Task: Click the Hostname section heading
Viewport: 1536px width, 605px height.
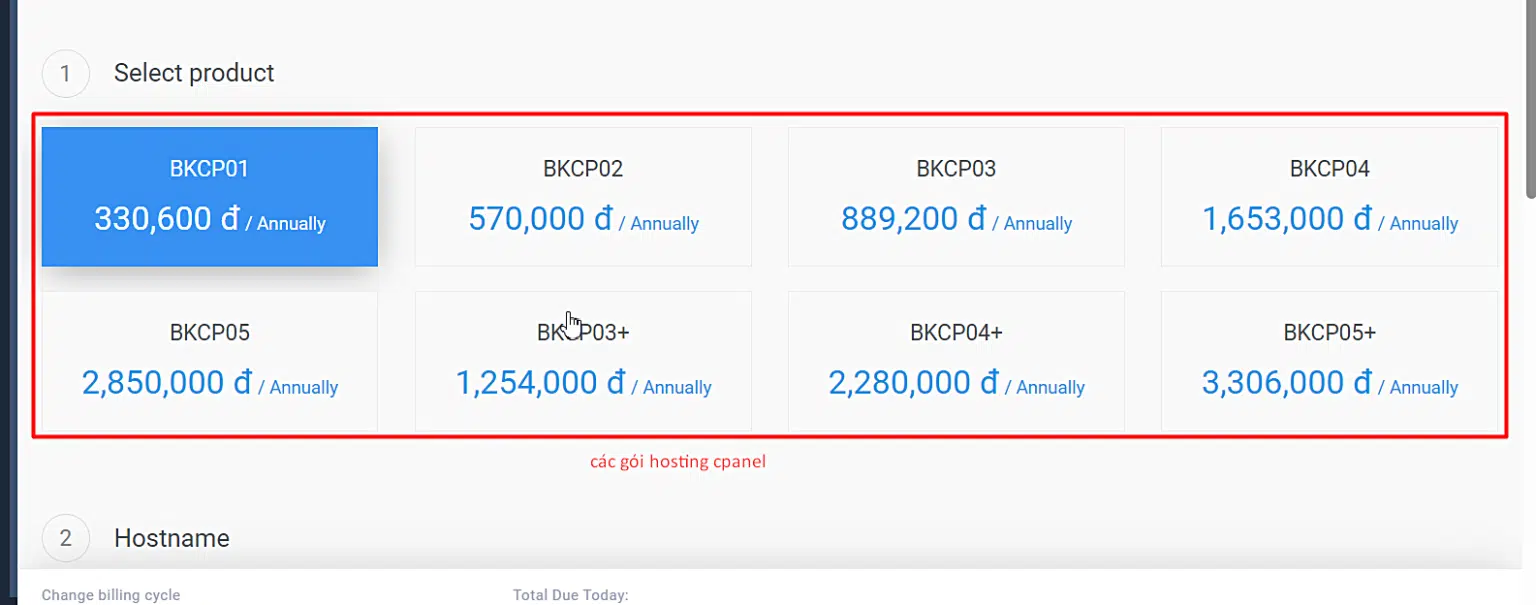Action: point(172,538)
